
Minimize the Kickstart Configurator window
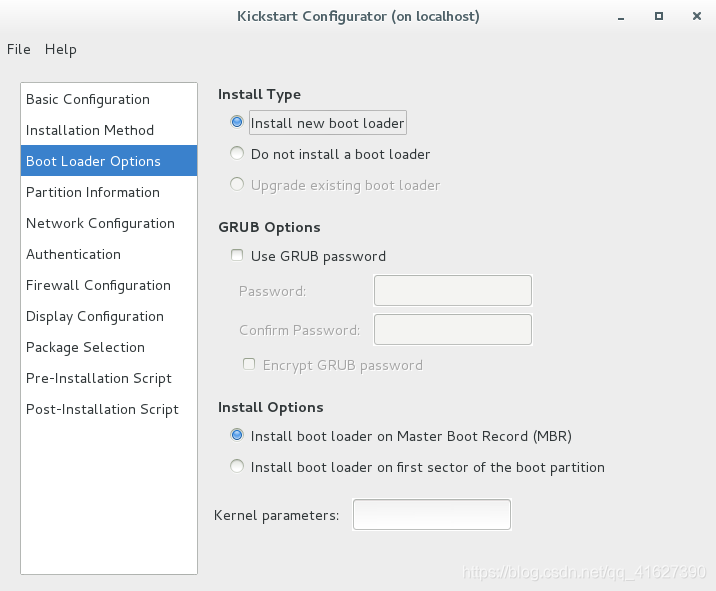pos(621,17)
